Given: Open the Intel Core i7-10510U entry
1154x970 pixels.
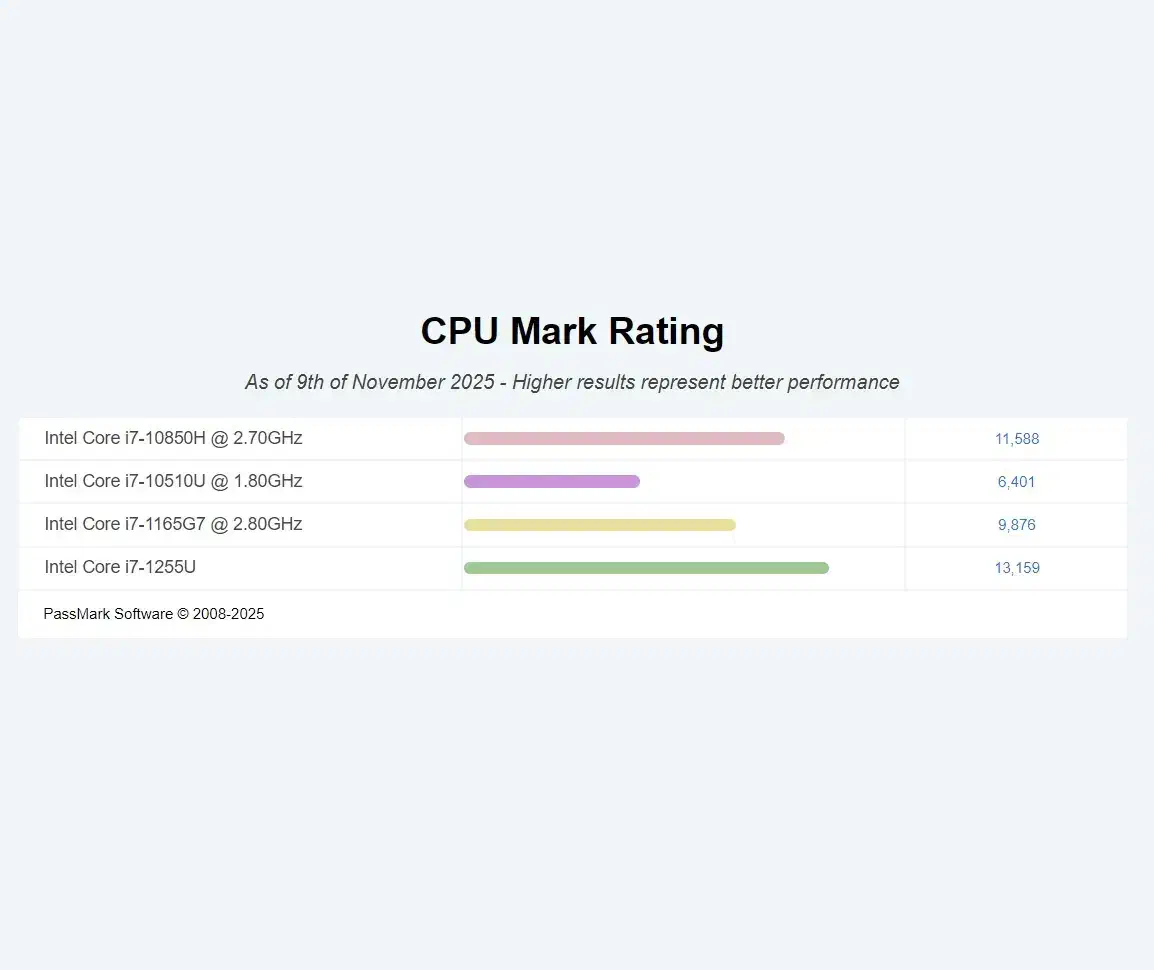Looking at the screenshot, I should coord(173,481).
